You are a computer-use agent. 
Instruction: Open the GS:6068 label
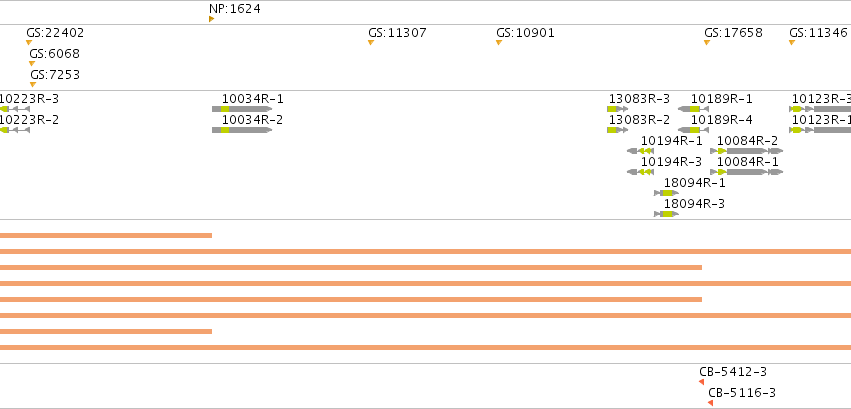(54, 54)
